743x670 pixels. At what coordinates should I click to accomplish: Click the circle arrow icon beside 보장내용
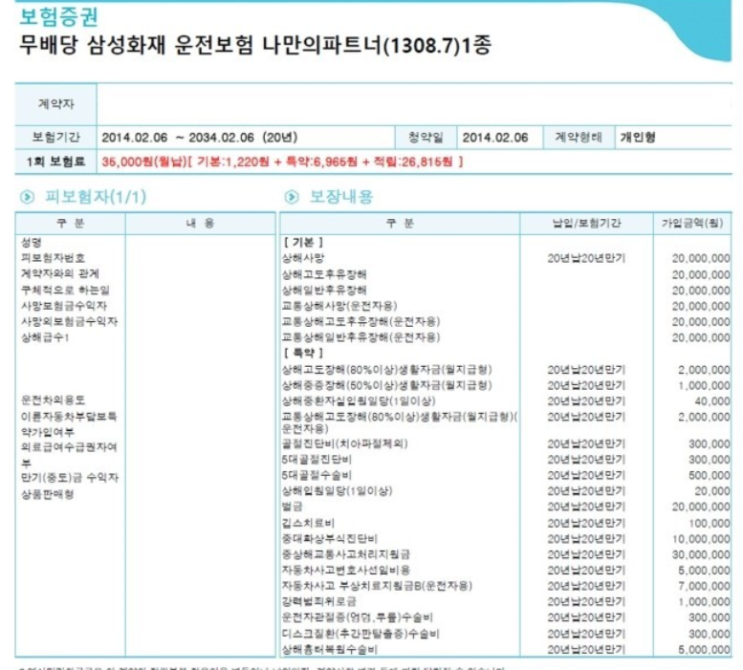tap(291, 197)
